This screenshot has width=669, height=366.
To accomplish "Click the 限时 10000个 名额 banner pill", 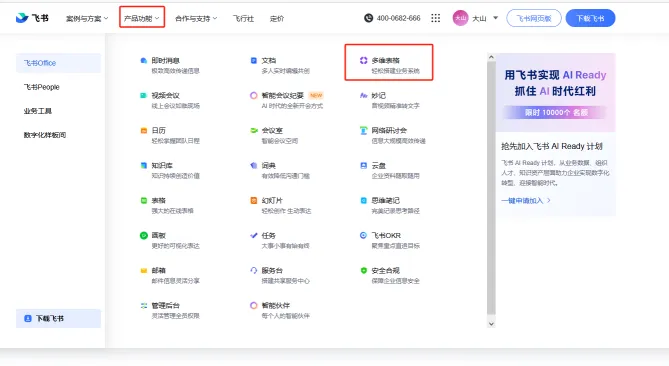I will click(556, 113).
